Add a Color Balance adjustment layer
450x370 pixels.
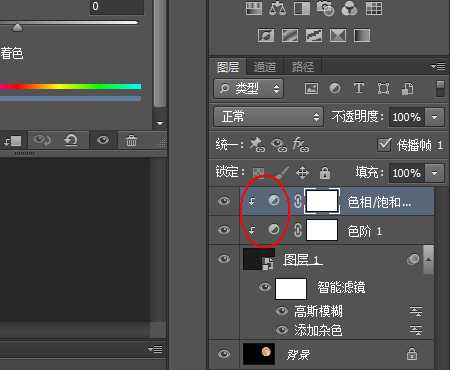tap(277, 8)
